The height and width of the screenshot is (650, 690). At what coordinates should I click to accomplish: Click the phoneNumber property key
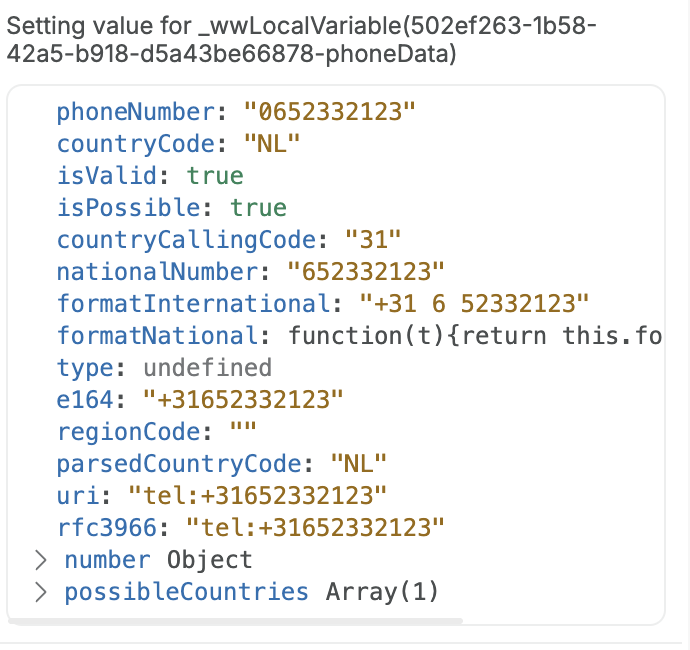[x=136, y=112]
